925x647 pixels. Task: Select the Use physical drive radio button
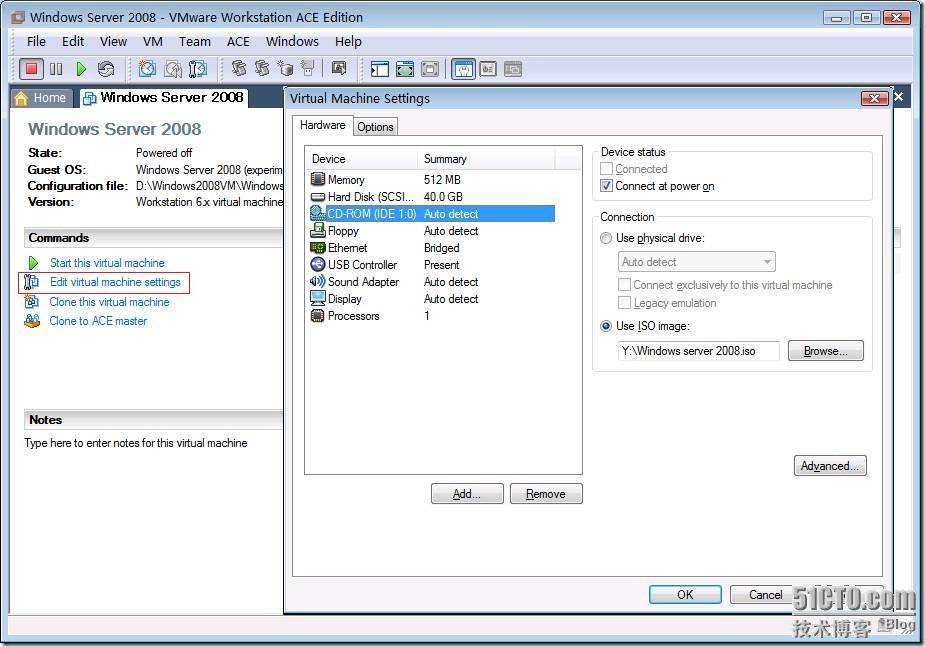tap(606, 238)
